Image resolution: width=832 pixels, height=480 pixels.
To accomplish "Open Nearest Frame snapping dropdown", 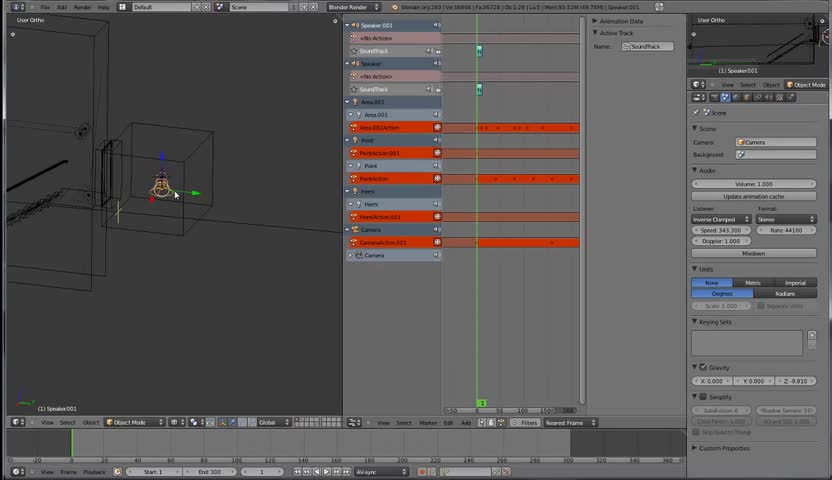I will (x=570, y=423).
